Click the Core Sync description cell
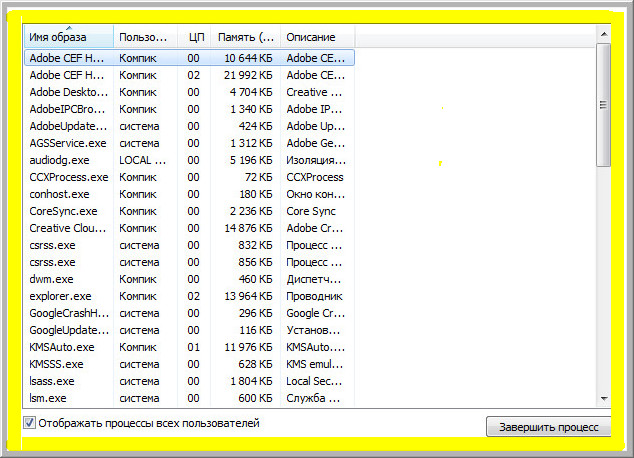 pyautogui.click(x=311, y=211)
